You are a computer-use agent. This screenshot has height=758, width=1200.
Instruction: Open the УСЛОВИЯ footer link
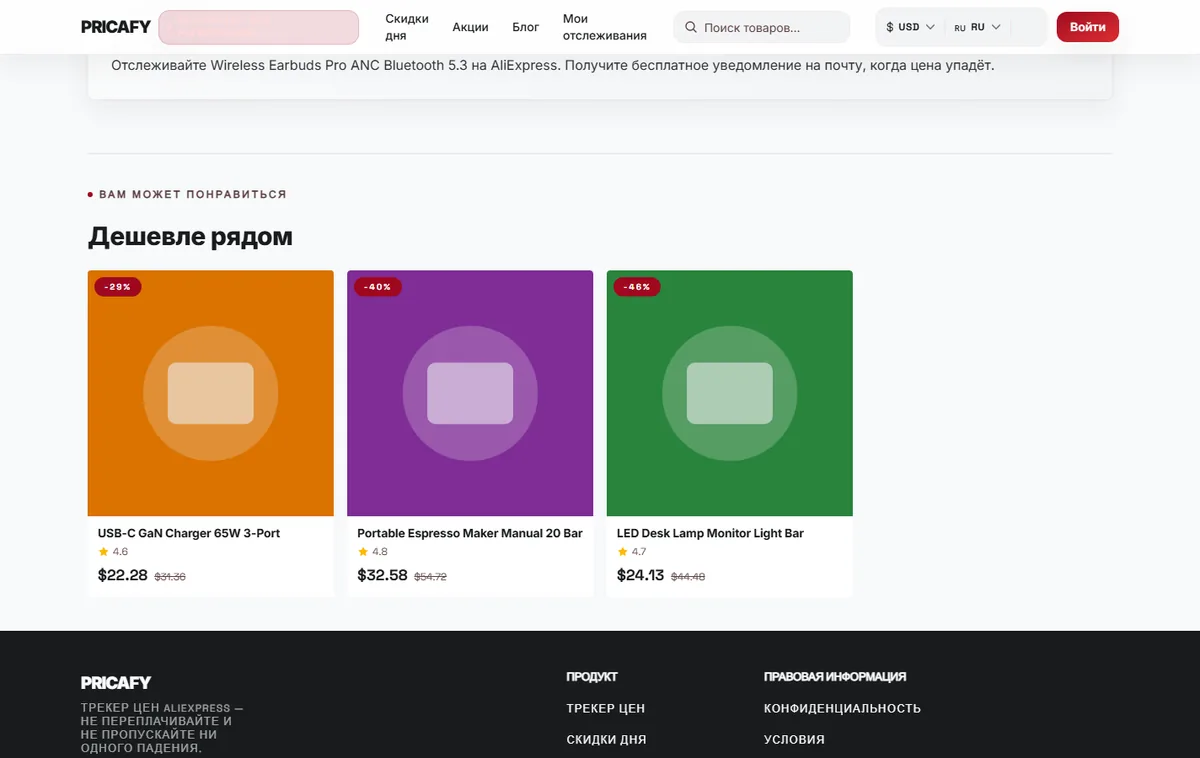[794, 740]
